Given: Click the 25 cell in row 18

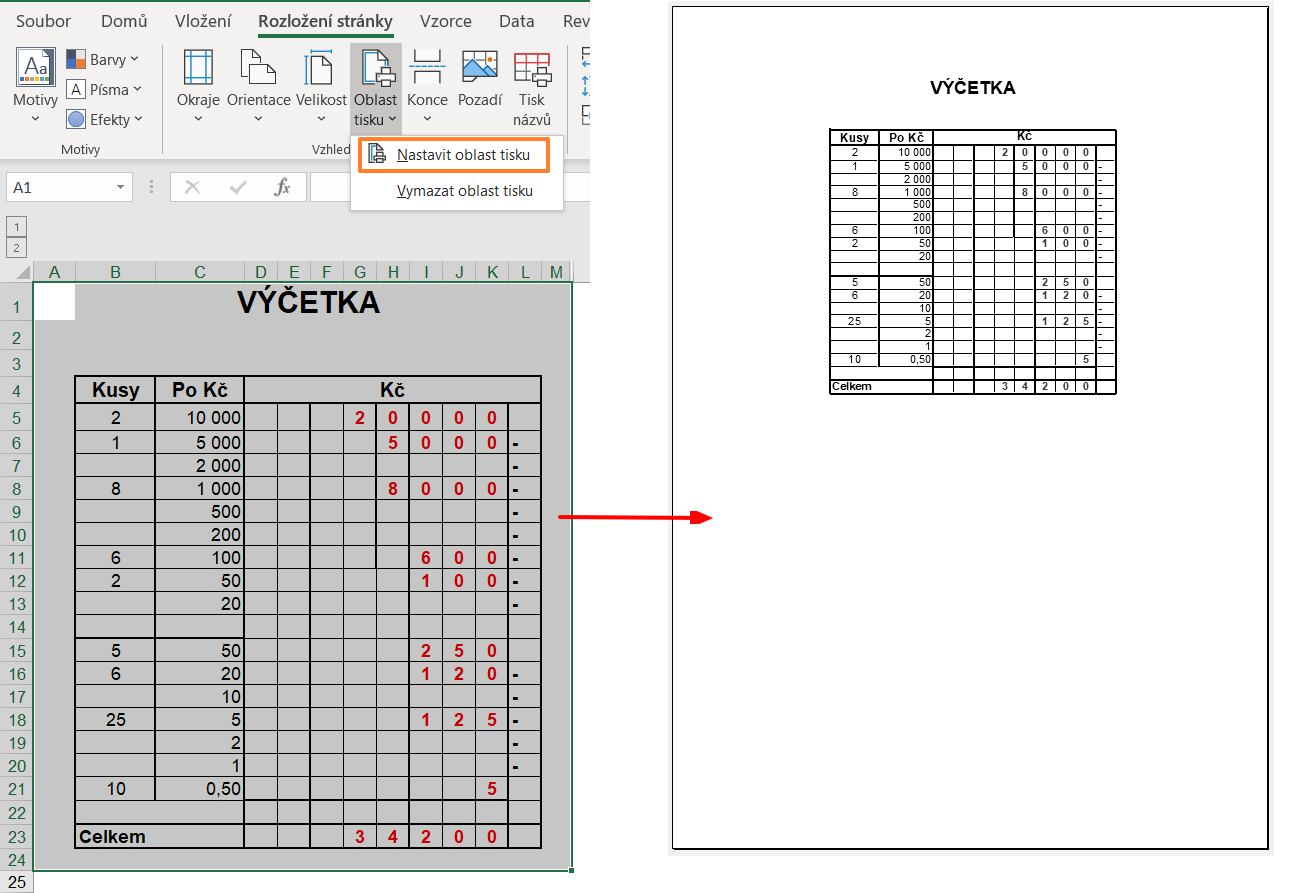Looking at the screenshot, I should (x=115, y=719).
